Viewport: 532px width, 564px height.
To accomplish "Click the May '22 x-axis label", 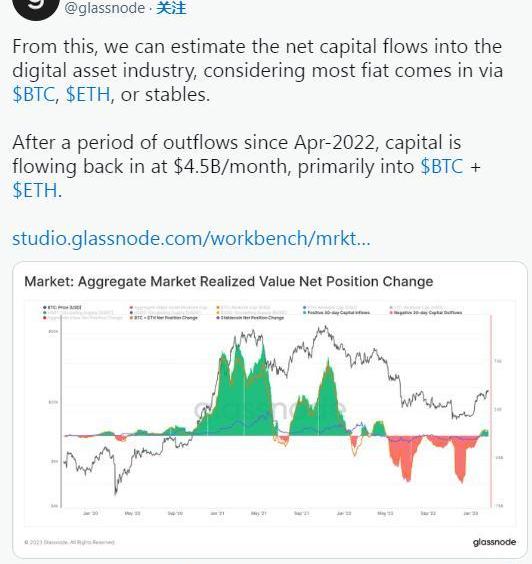I will pos(385,514).
